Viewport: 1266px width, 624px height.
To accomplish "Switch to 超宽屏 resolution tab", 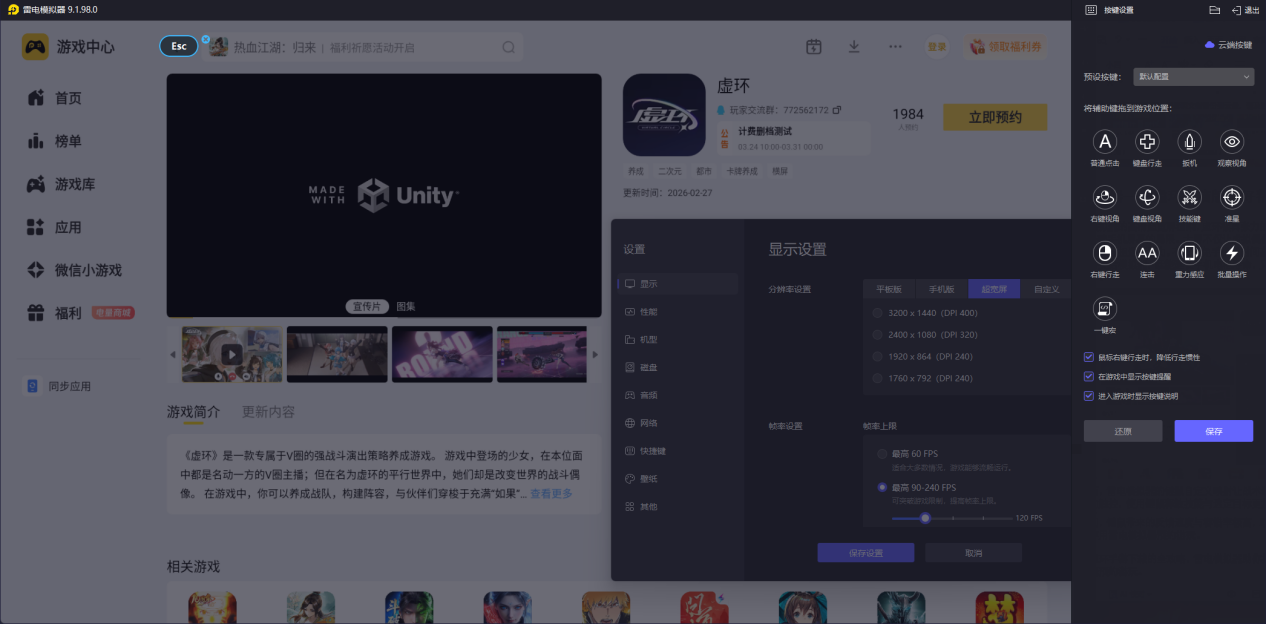I will (x=994, y=289).
